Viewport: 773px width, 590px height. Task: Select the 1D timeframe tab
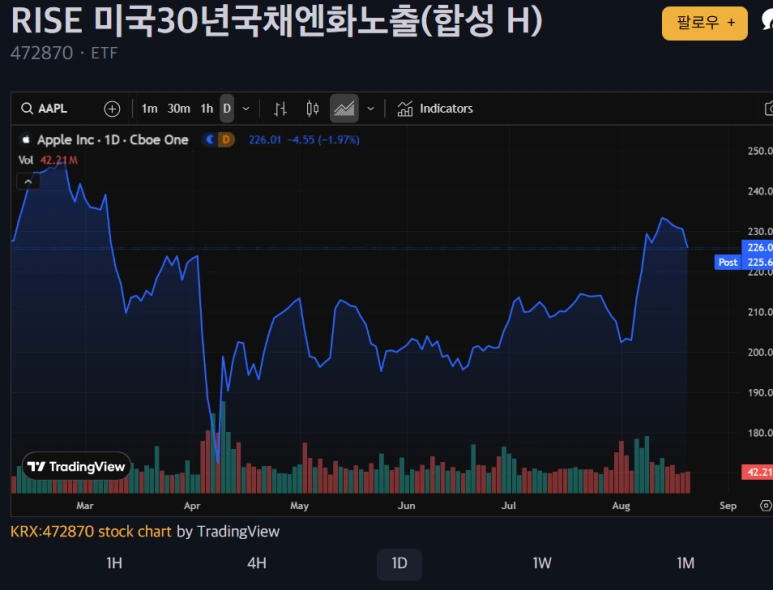[399, 564]
